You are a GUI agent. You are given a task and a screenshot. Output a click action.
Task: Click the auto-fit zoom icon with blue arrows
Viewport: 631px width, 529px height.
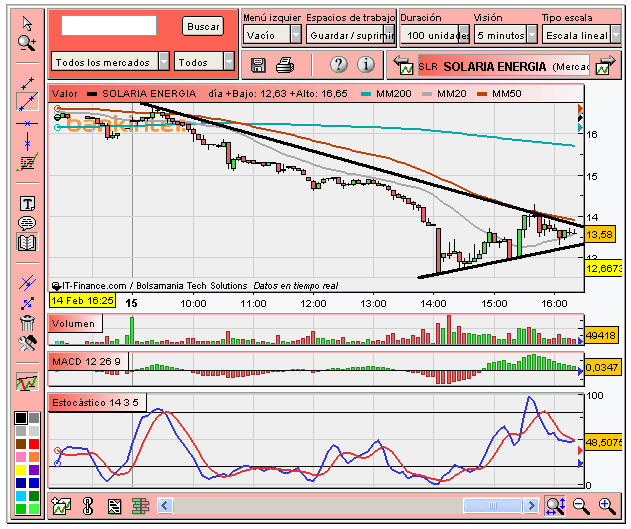point(555,506)
